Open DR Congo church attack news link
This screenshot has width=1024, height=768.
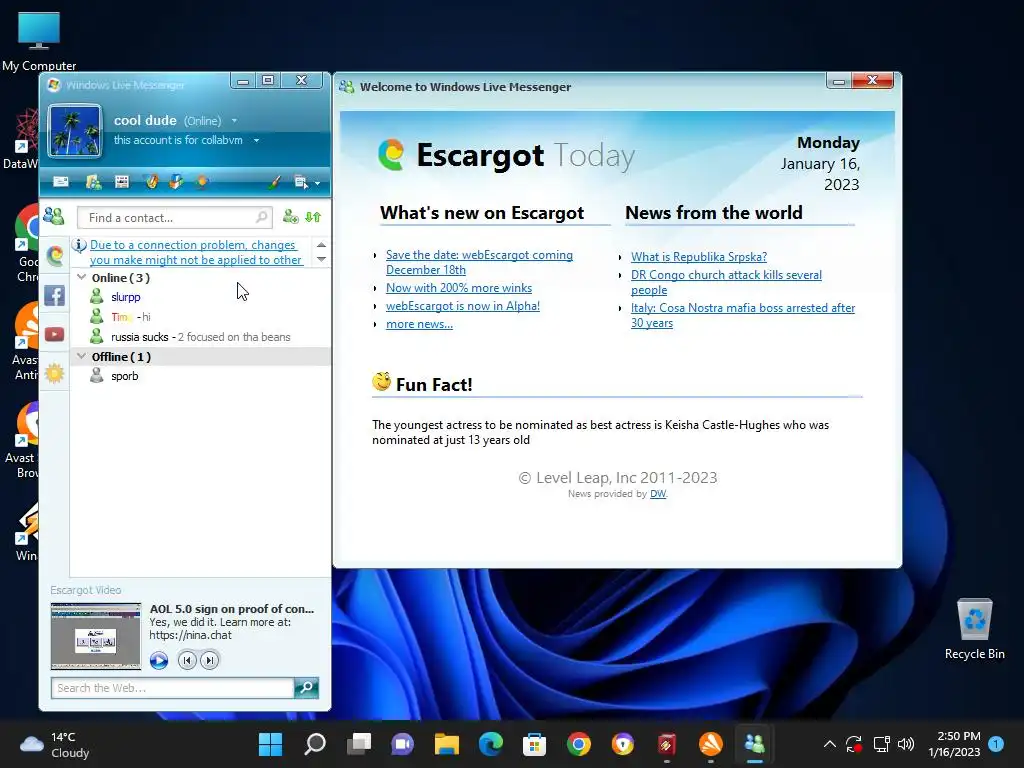726,282
